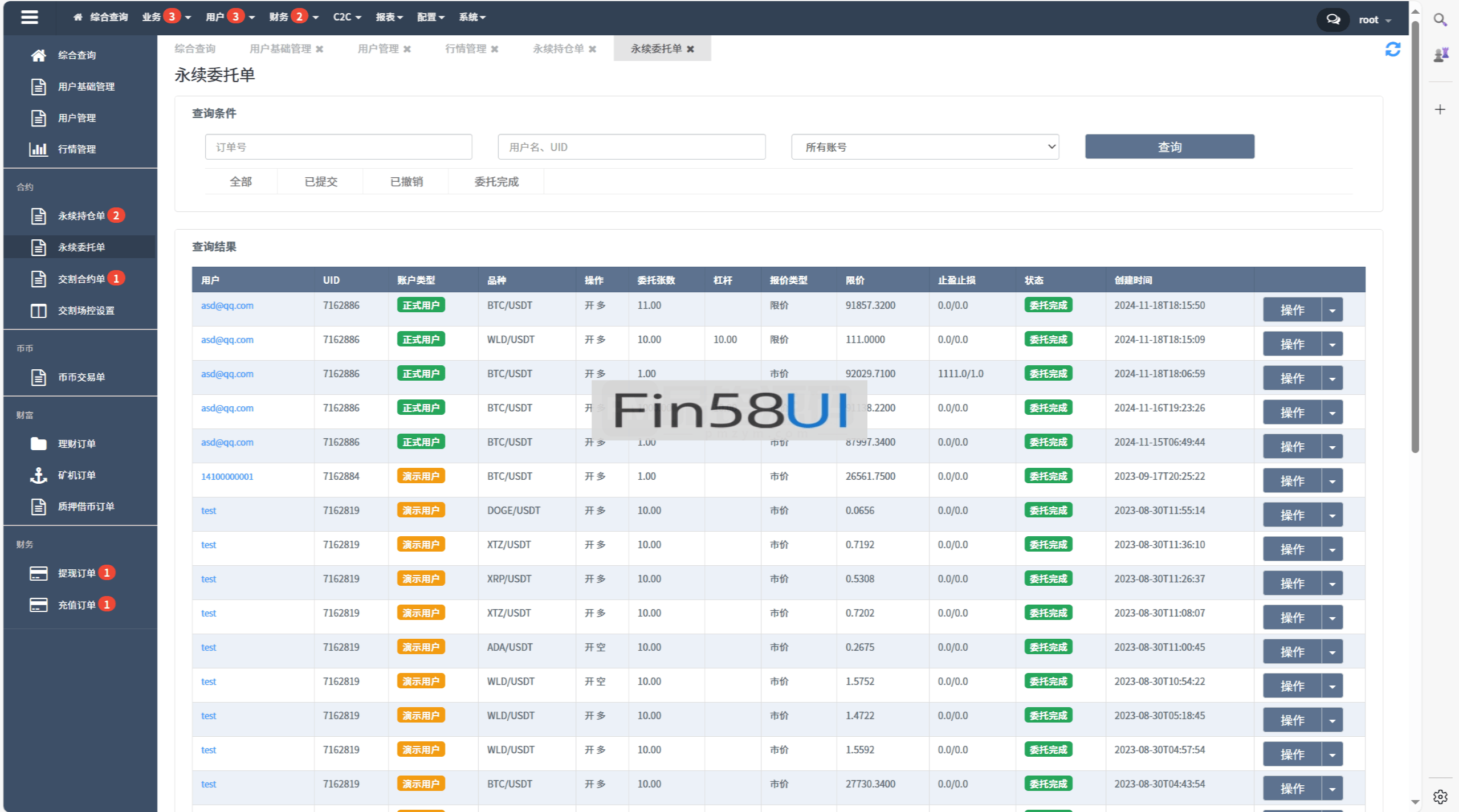Click the 订单号 input field

(x=338, y=147)
